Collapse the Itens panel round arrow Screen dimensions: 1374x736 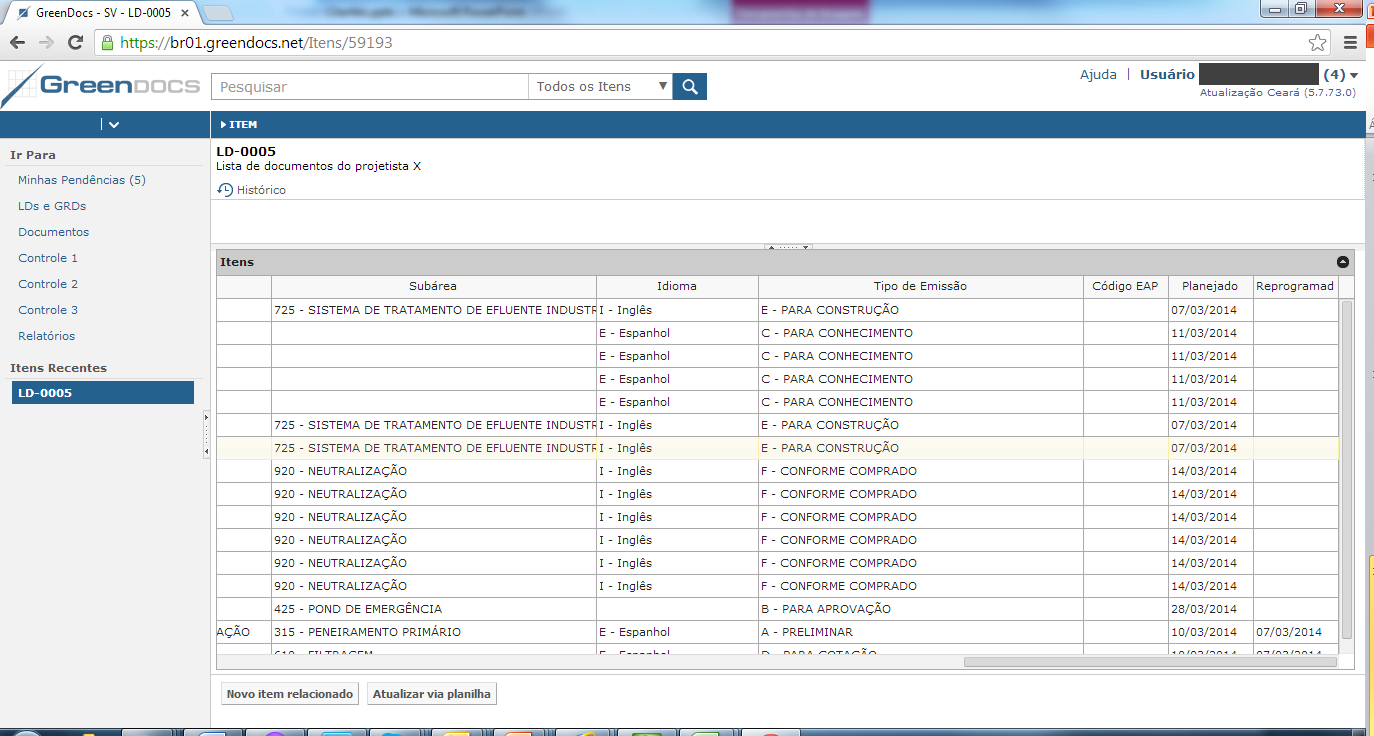pyautogui.click(x=1343, y=262)
